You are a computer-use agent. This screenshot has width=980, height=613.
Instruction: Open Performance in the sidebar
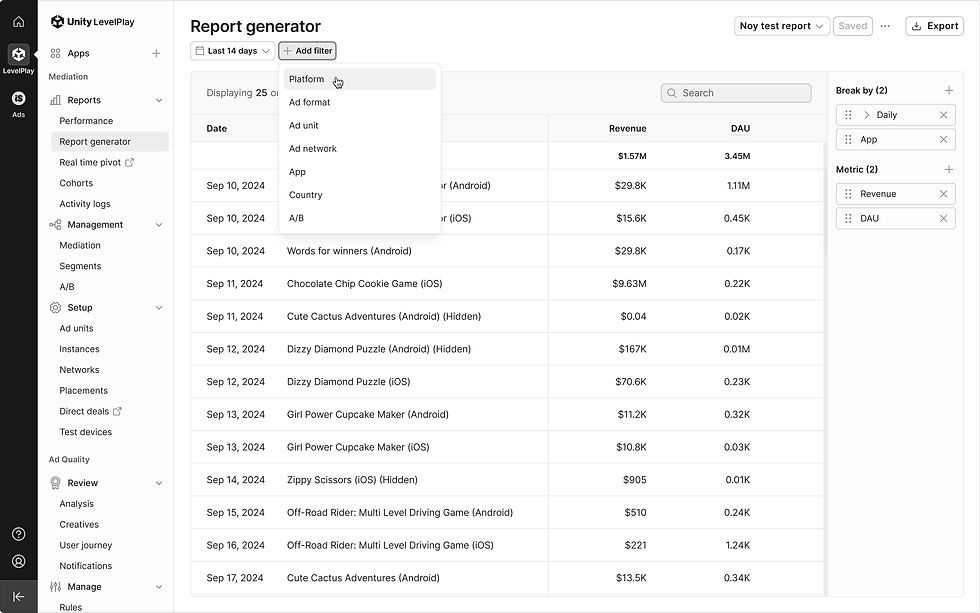[86, 121]
